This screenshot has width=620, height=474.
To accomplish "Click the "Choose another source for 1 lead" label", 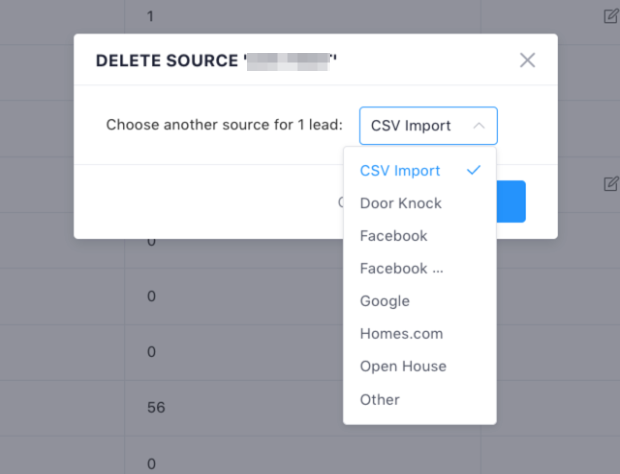I will (x=225, y=126).
